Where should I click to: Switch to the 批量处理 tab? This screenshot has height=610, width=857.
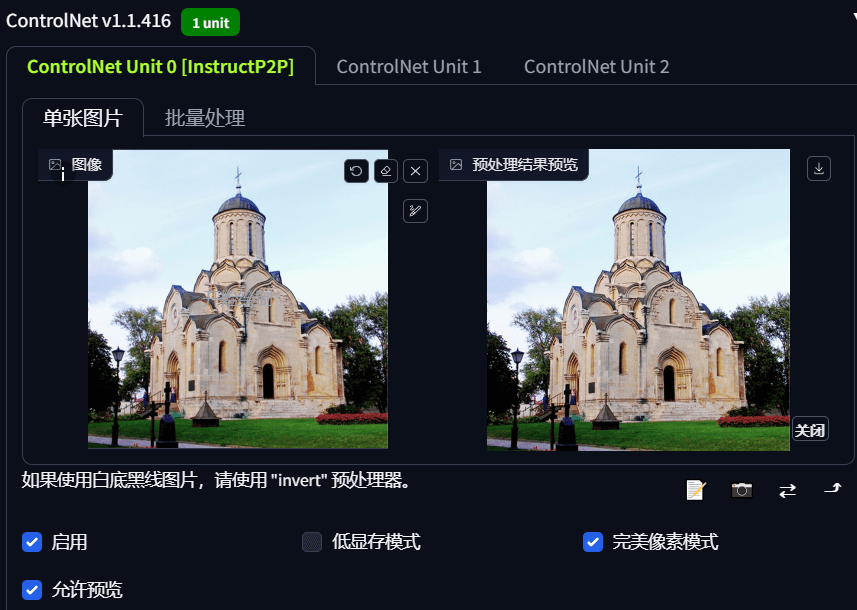pos(205,118)
